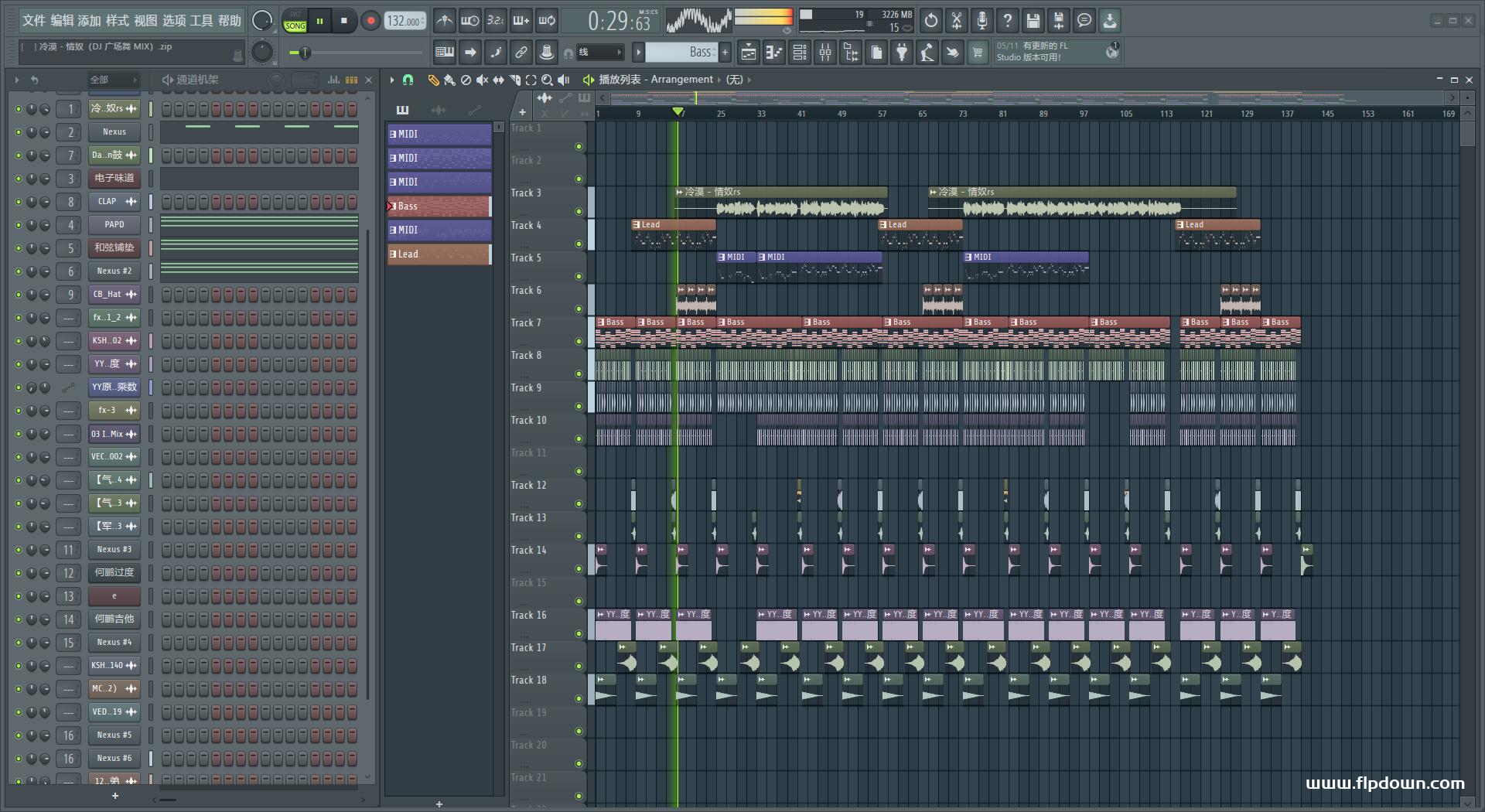Adjust the tempo 132.000 stepper
This screenshot has width=1485, height=812.
click(x=406, y=21)
